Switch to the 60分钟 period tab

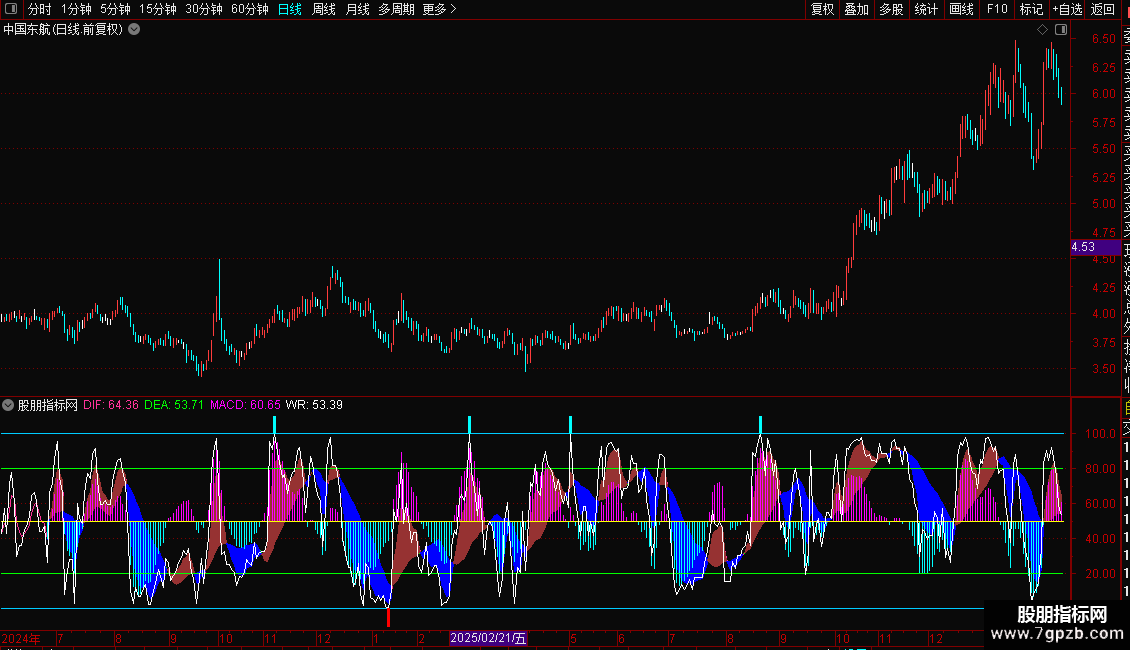pos(249,9)
